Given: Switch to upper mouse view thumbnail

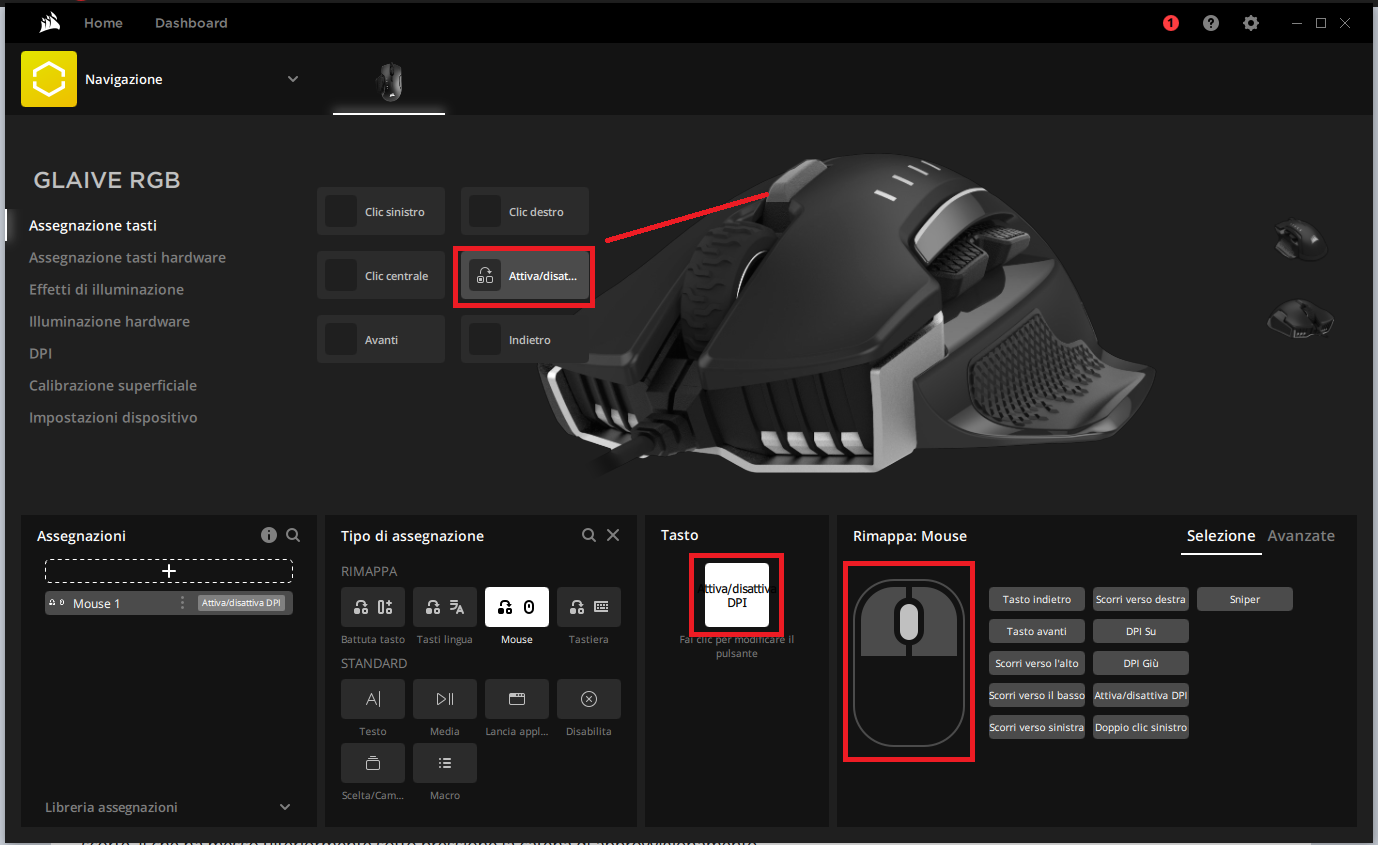Looking at the screenshot, I should pos(1300,241).
